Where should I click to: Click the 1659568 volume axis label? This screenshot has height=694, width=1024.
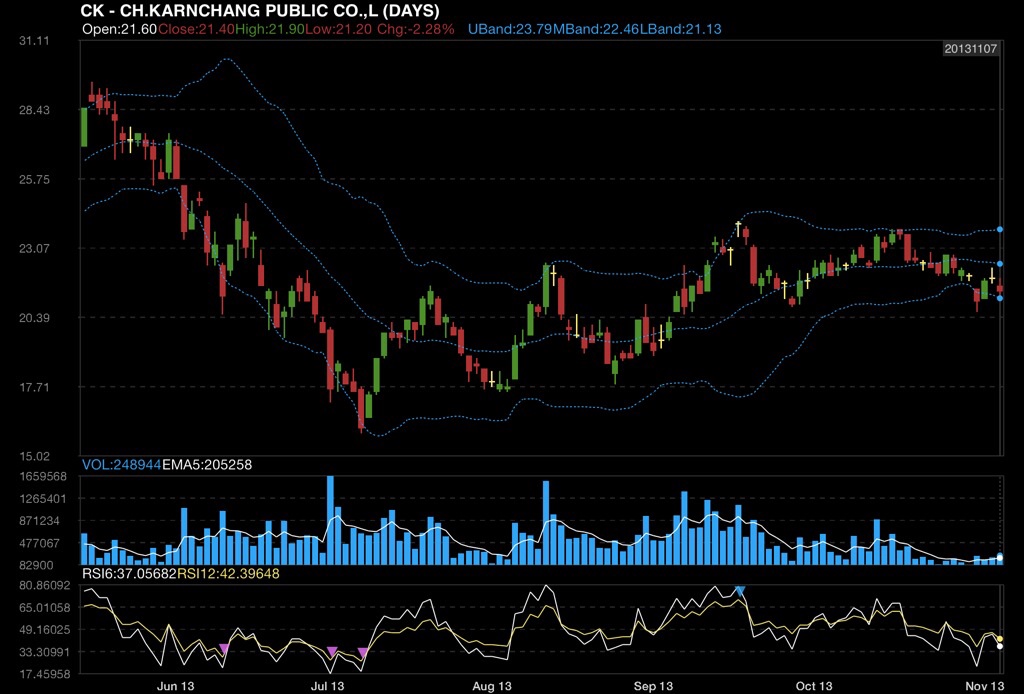[43, 477]
